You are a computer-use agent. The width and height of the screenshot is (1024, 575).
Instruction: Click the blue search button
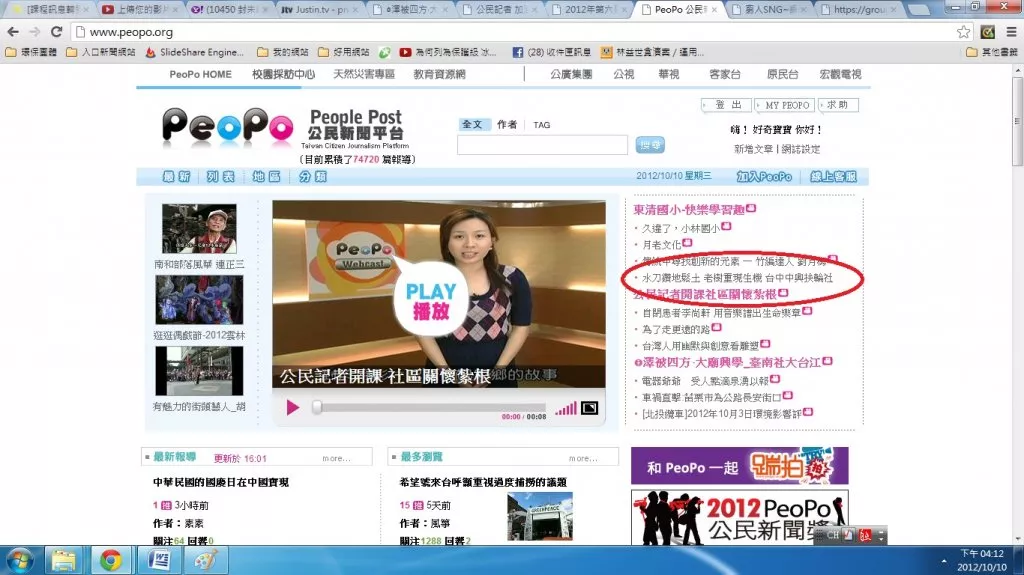pos(650,145)
